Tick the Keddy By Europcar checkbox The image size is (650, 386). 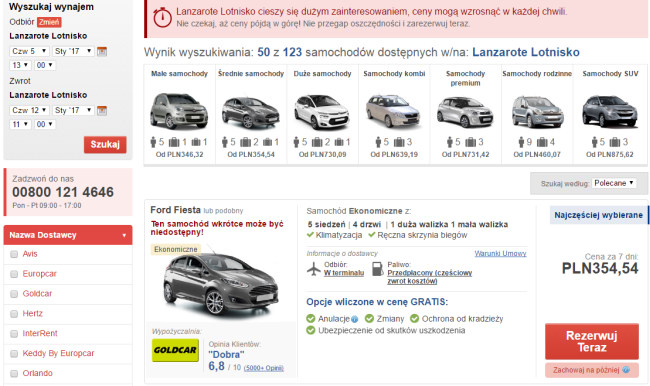coord(14,354)
